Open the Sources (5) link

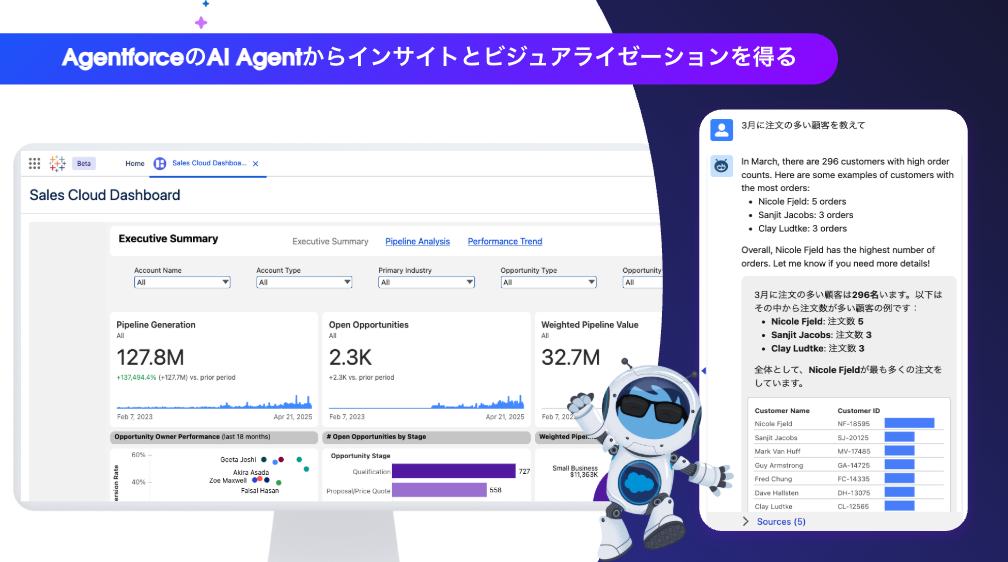point(781,521)
